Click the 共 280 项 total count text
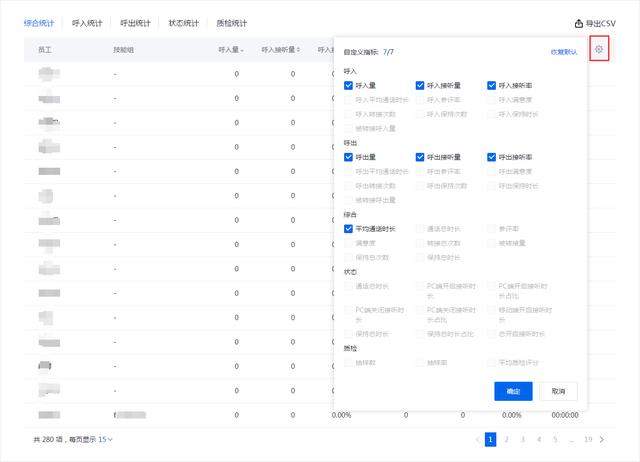The height and width of the screenshot is (462, 640). (x=48, y=440)
